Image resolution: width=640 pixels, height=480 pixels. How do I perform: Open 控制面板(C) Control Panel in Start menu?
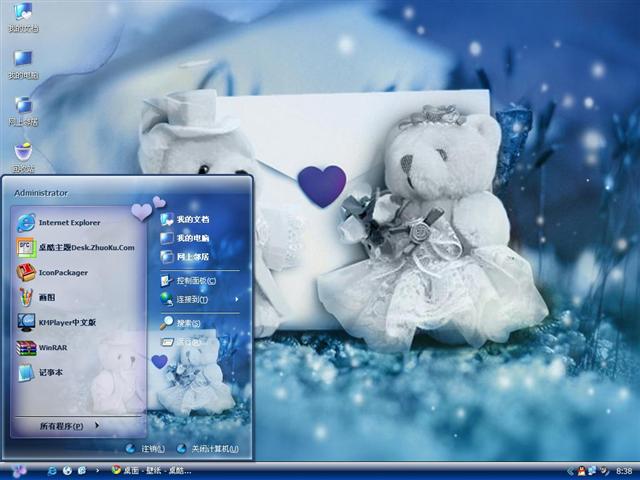188,281
